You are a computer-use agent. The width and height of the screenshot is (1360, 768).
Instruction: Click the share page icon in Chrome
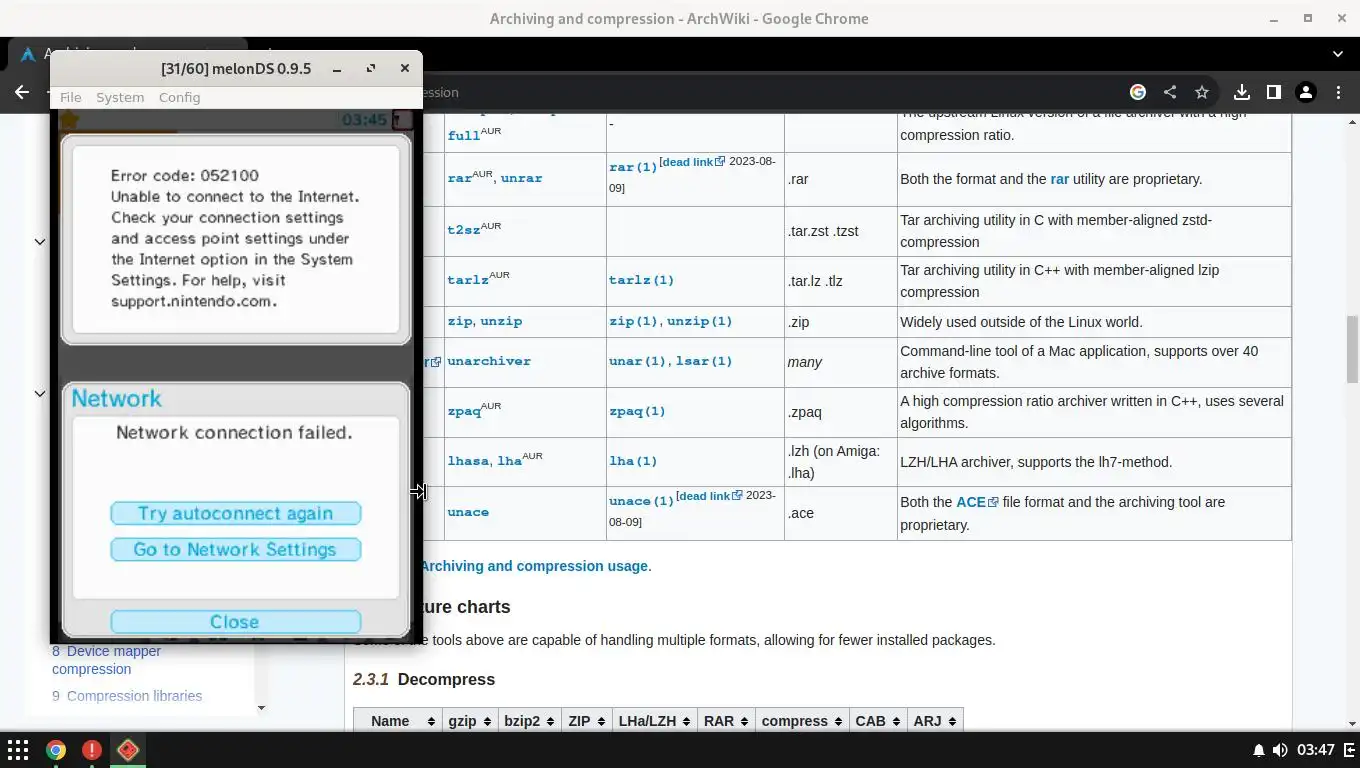(1170, 92)
